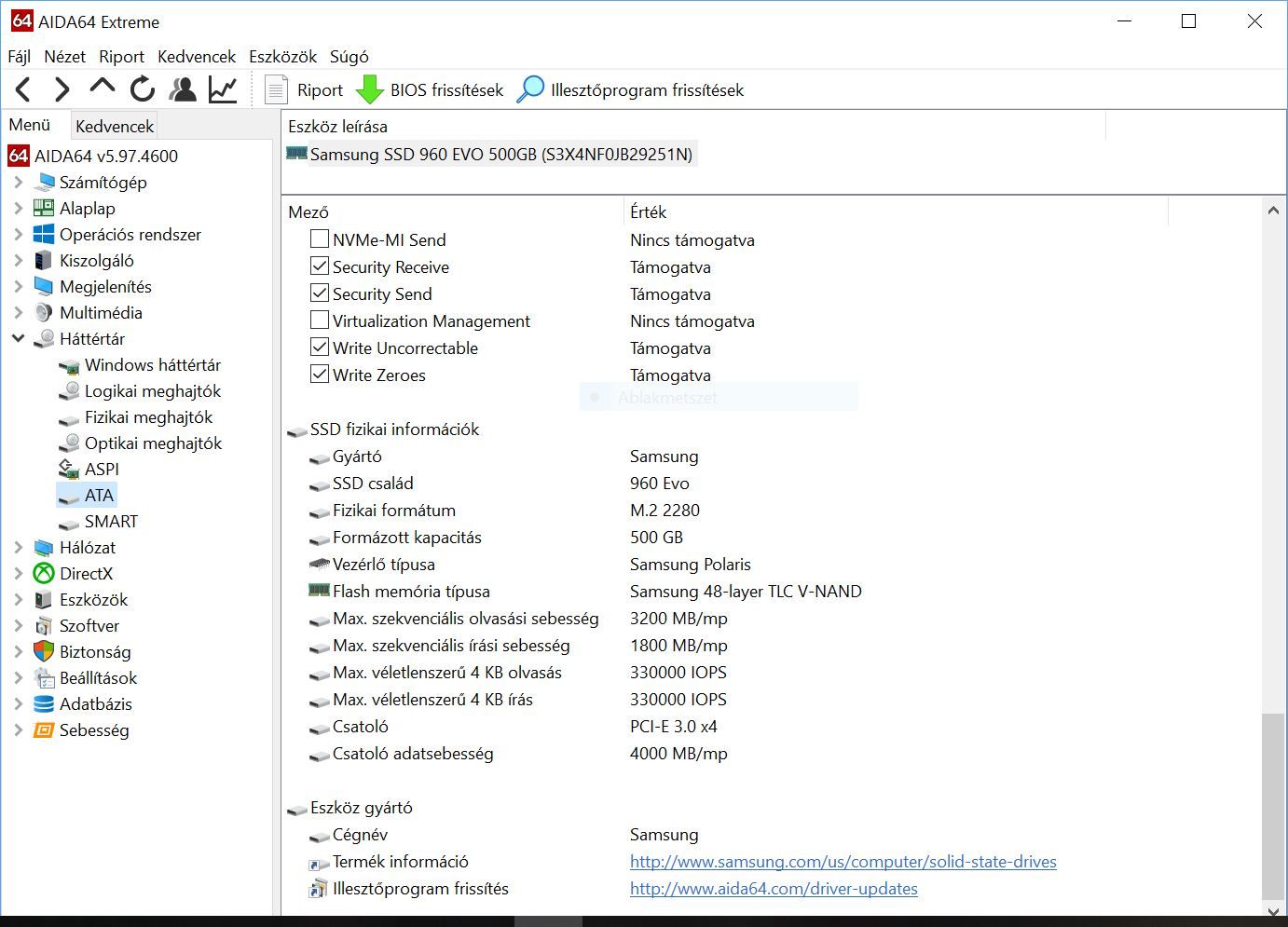Click the scrollbar down arrow
This screenshot has height=927, width=1288.
tap(1273, 910)
